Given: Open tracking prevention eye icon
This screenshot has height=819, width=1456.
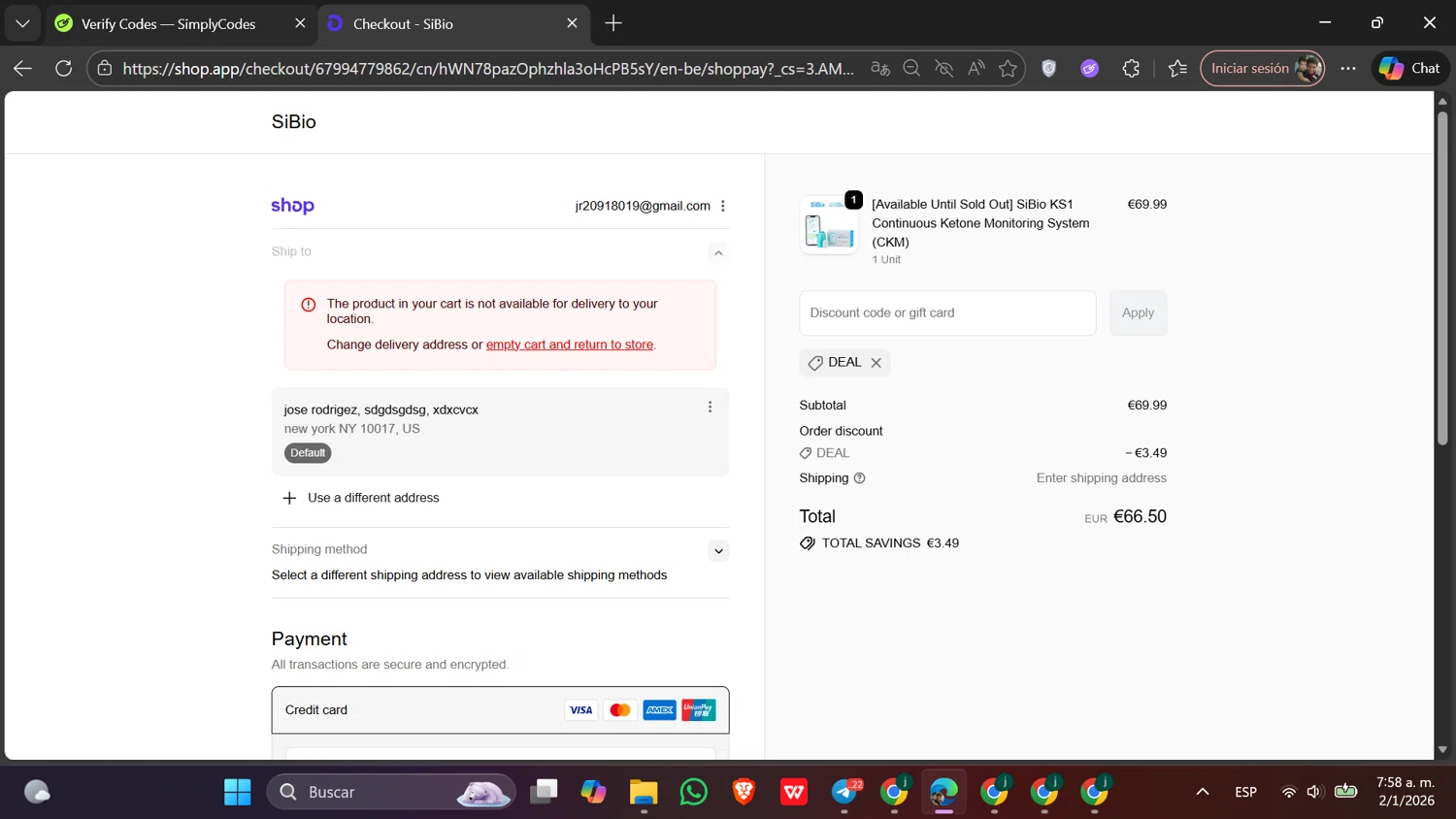Looking at the screenshot, I should point(943,68).
